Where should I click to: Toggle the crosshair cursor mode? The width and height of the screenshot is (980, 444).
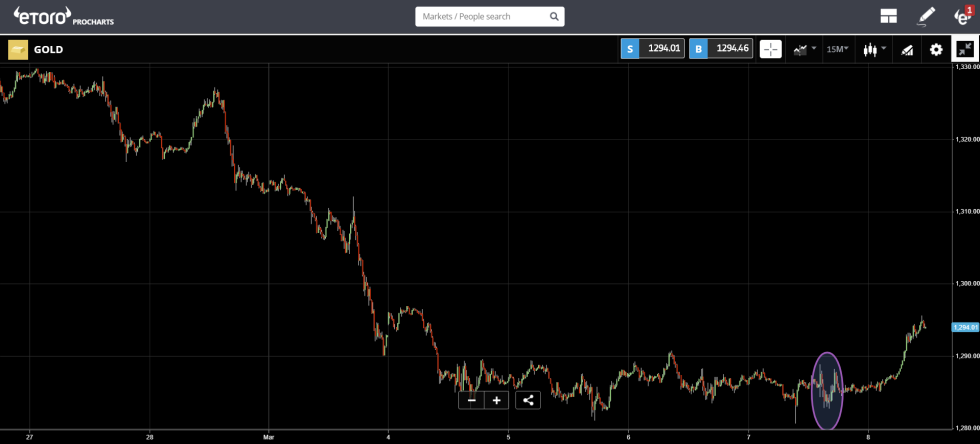[x=770, y=49]
